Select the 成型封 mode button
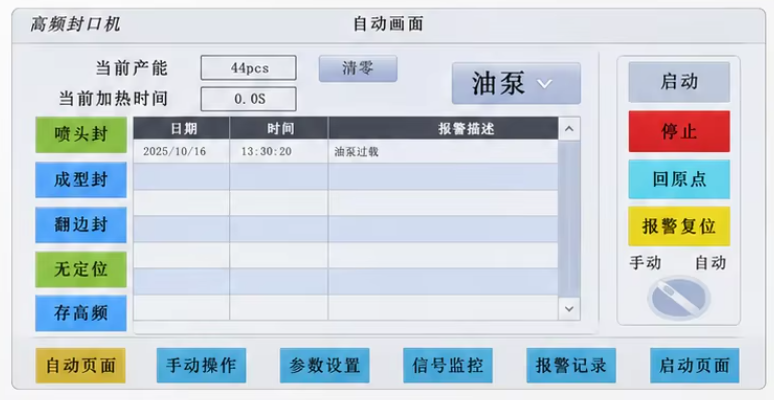Screen dimensions: 774x400 (x=81, y=180)
